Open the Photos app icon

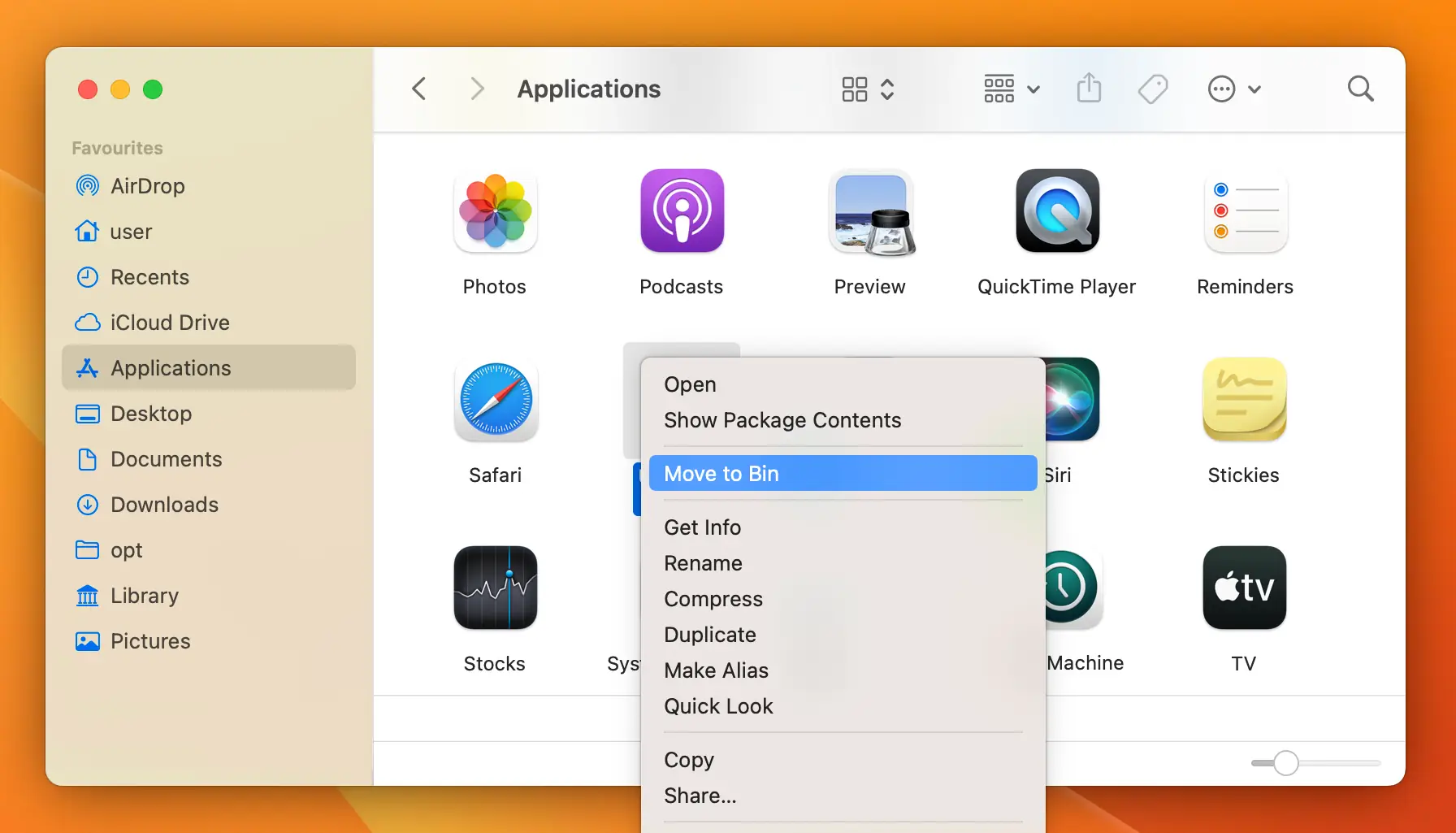coord(495,211)
